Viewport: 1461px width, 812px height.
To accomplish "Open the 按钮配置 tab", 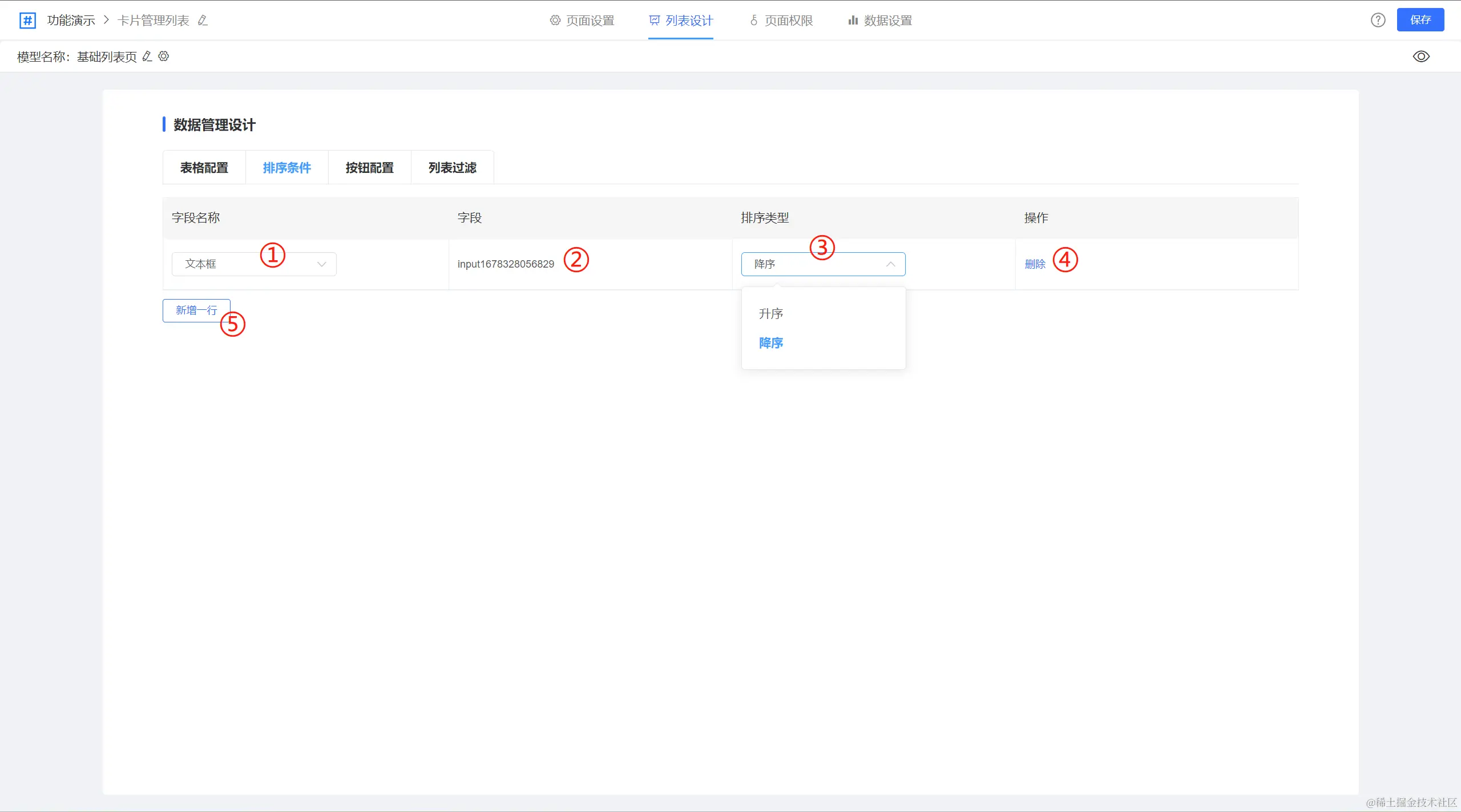I will 369,167.
